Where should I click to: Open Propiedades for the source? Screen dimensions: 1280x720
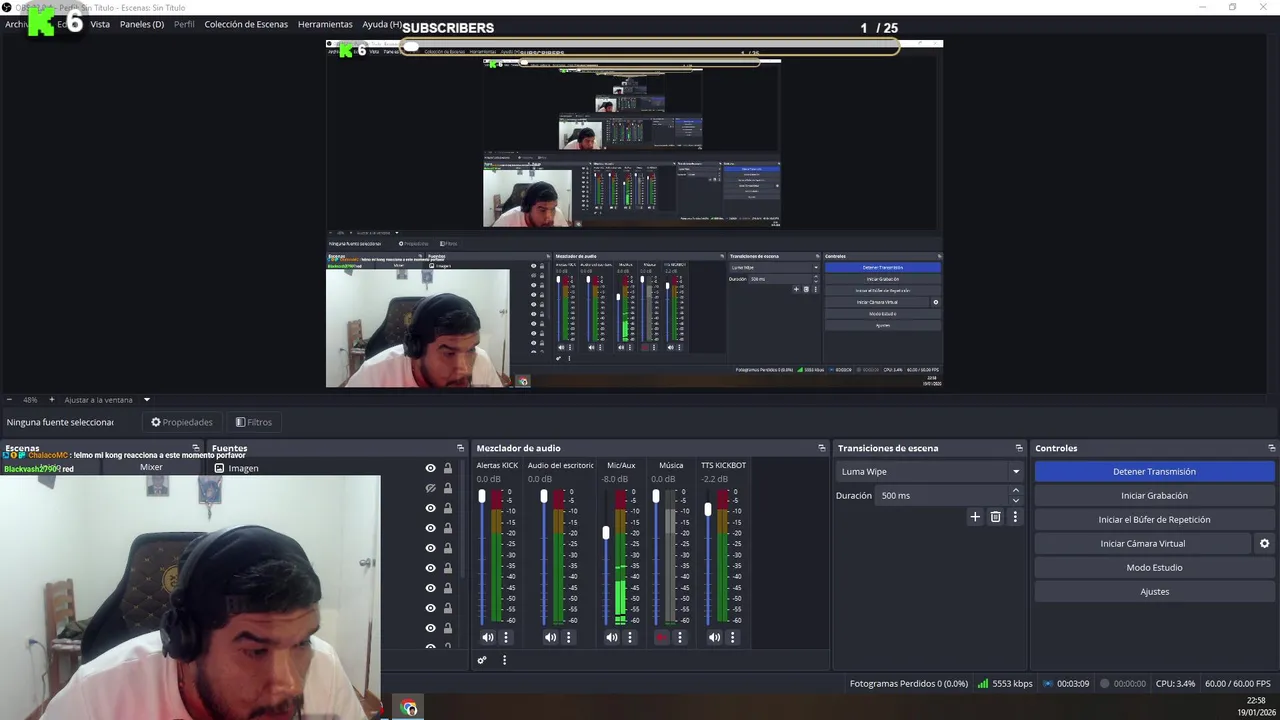coord(182,422)
